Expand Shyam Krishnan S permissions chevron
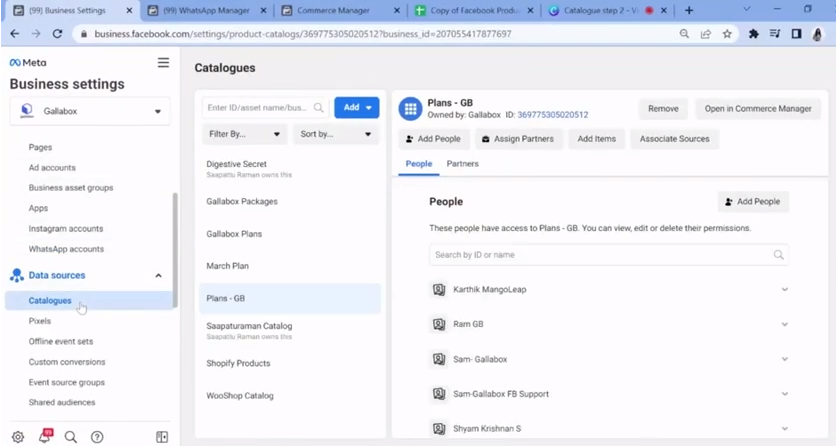 (x=784, y=428)
